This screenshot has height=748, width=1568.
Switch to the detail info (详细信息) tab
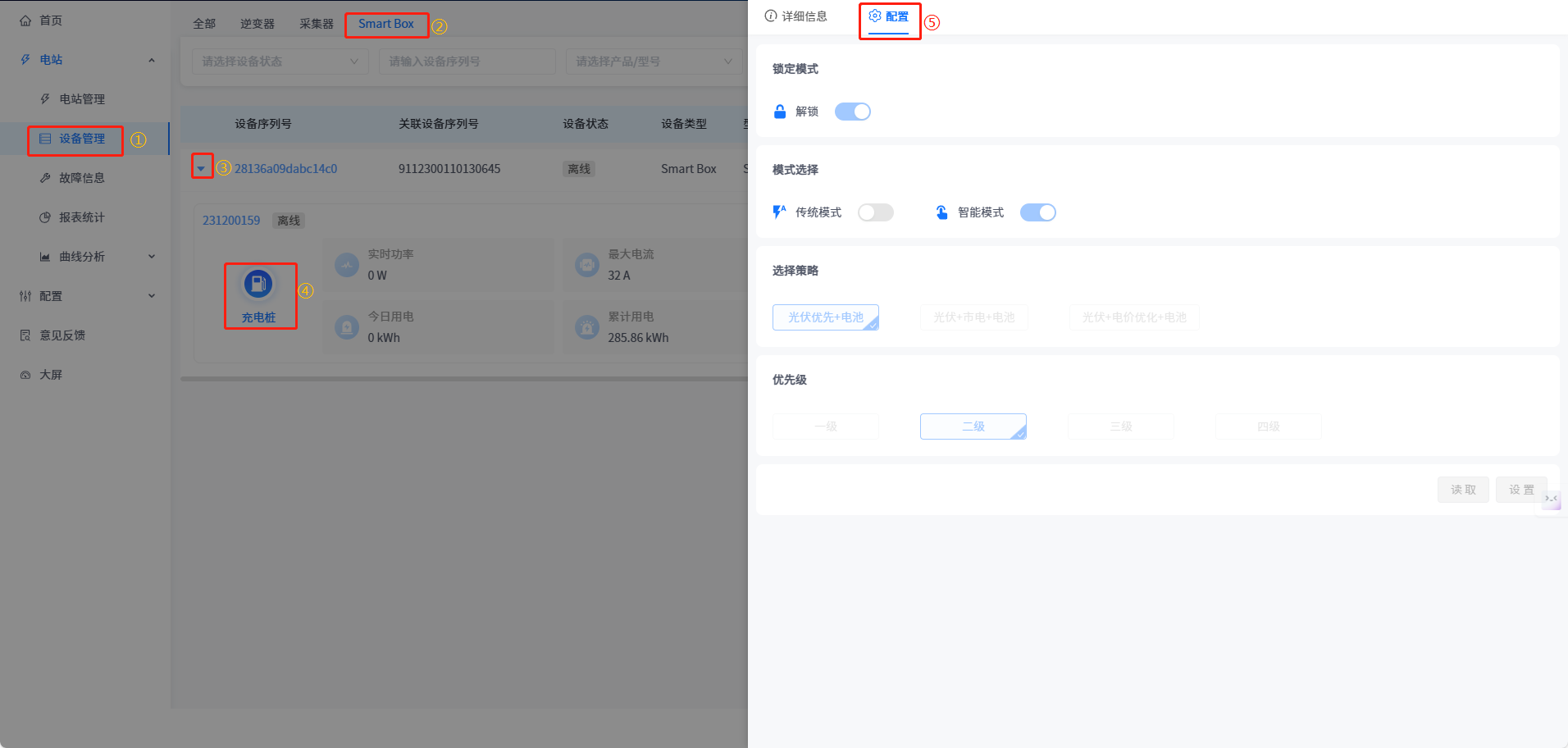click(x=795, y=16)
